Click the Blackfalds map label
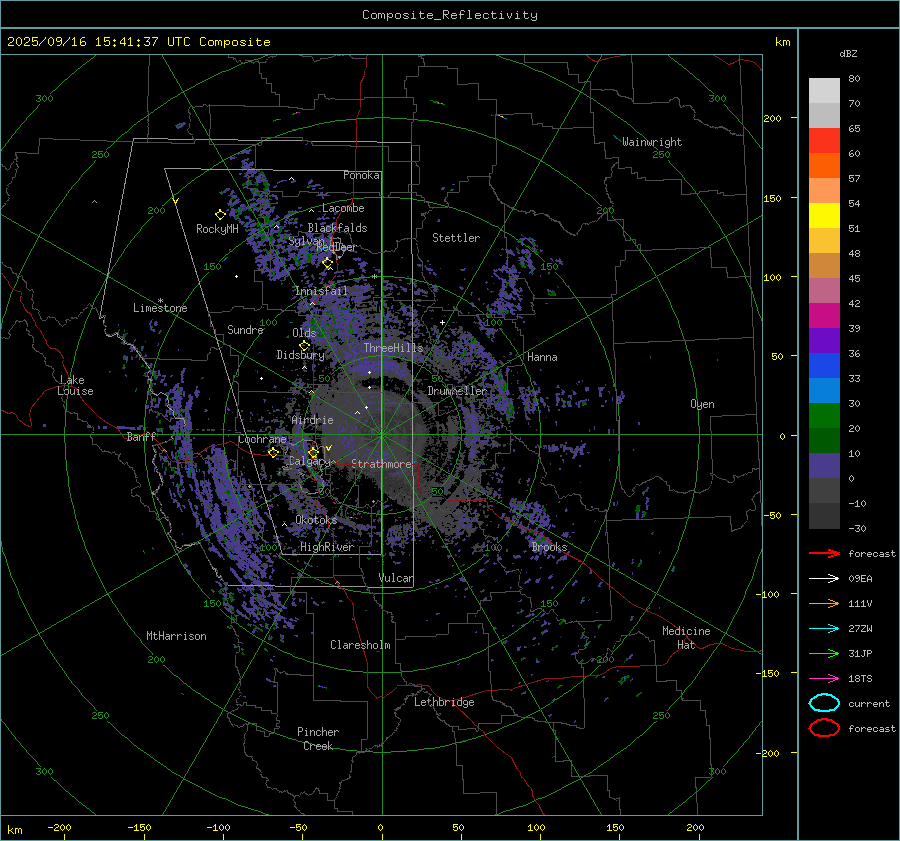 [338, 228]
